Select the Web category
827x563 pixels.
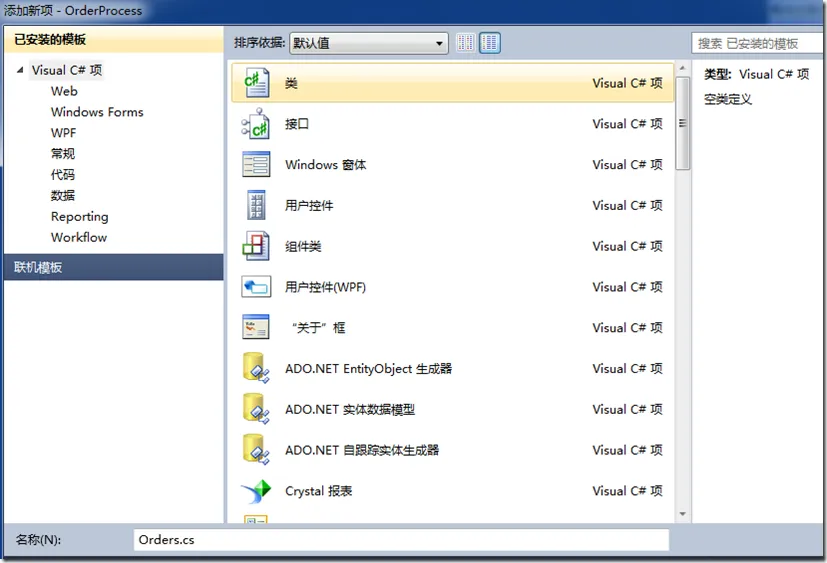pos(64,91)
